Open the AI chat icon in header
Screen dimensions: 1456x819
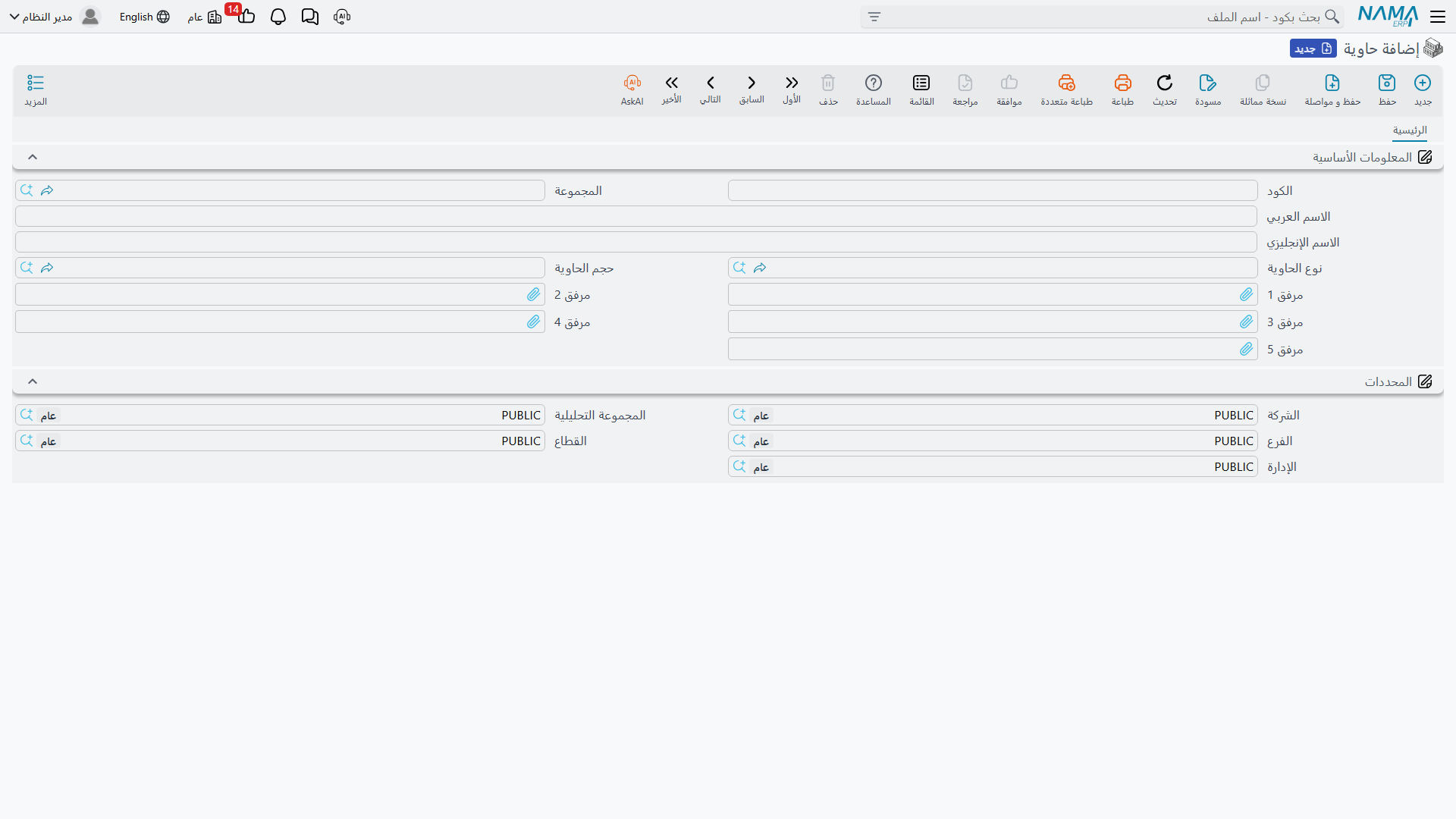coord(342,17)
